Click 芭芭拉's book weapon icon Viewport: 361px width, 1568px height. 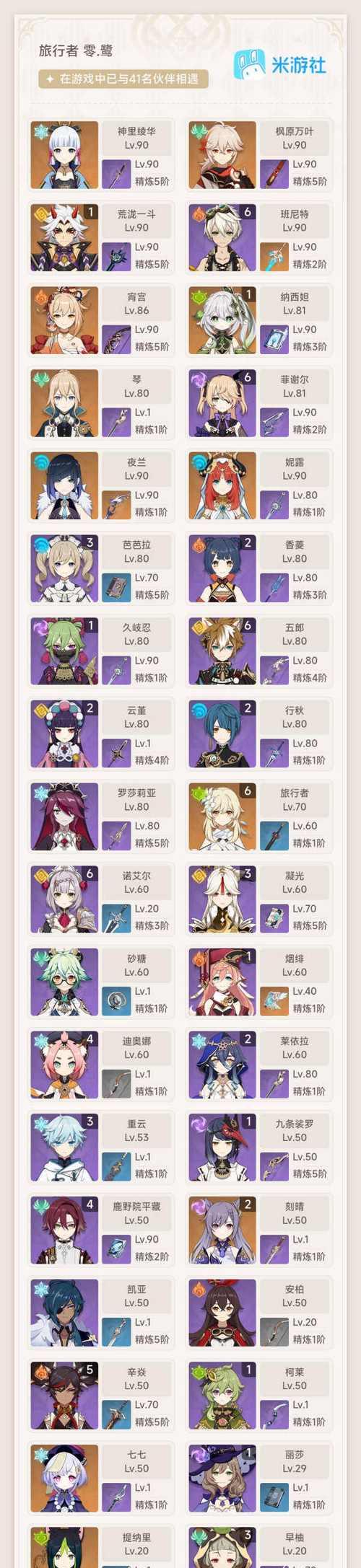pyautogui.click(x=116, y=587)
